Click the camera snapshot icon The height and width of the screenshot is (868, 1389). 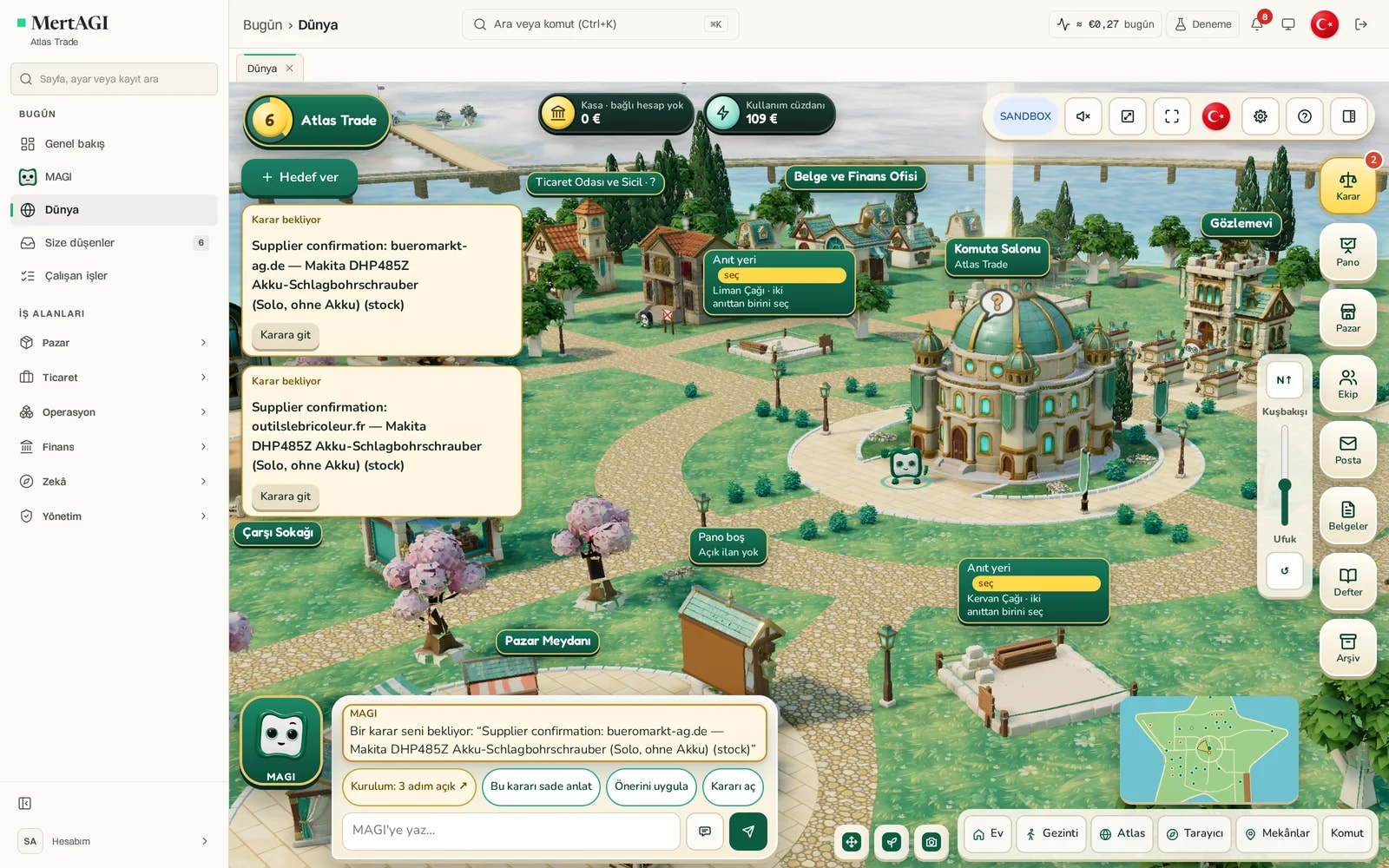click(931, 842)
